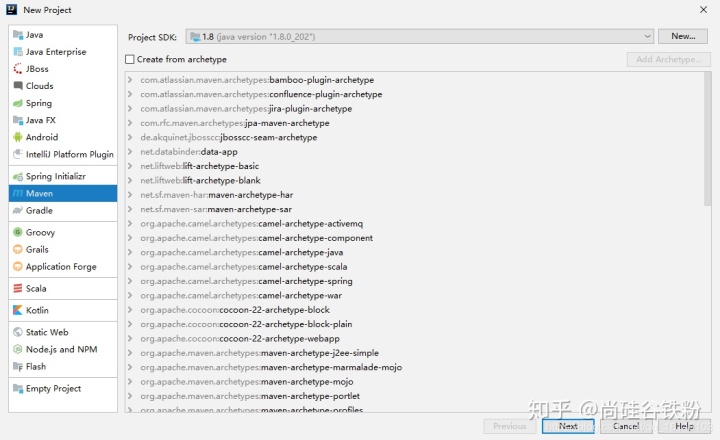This screenshot has height=440, width=720.
Task: Expand net.databinder data-app entry
Action: [x=130, y=152]
